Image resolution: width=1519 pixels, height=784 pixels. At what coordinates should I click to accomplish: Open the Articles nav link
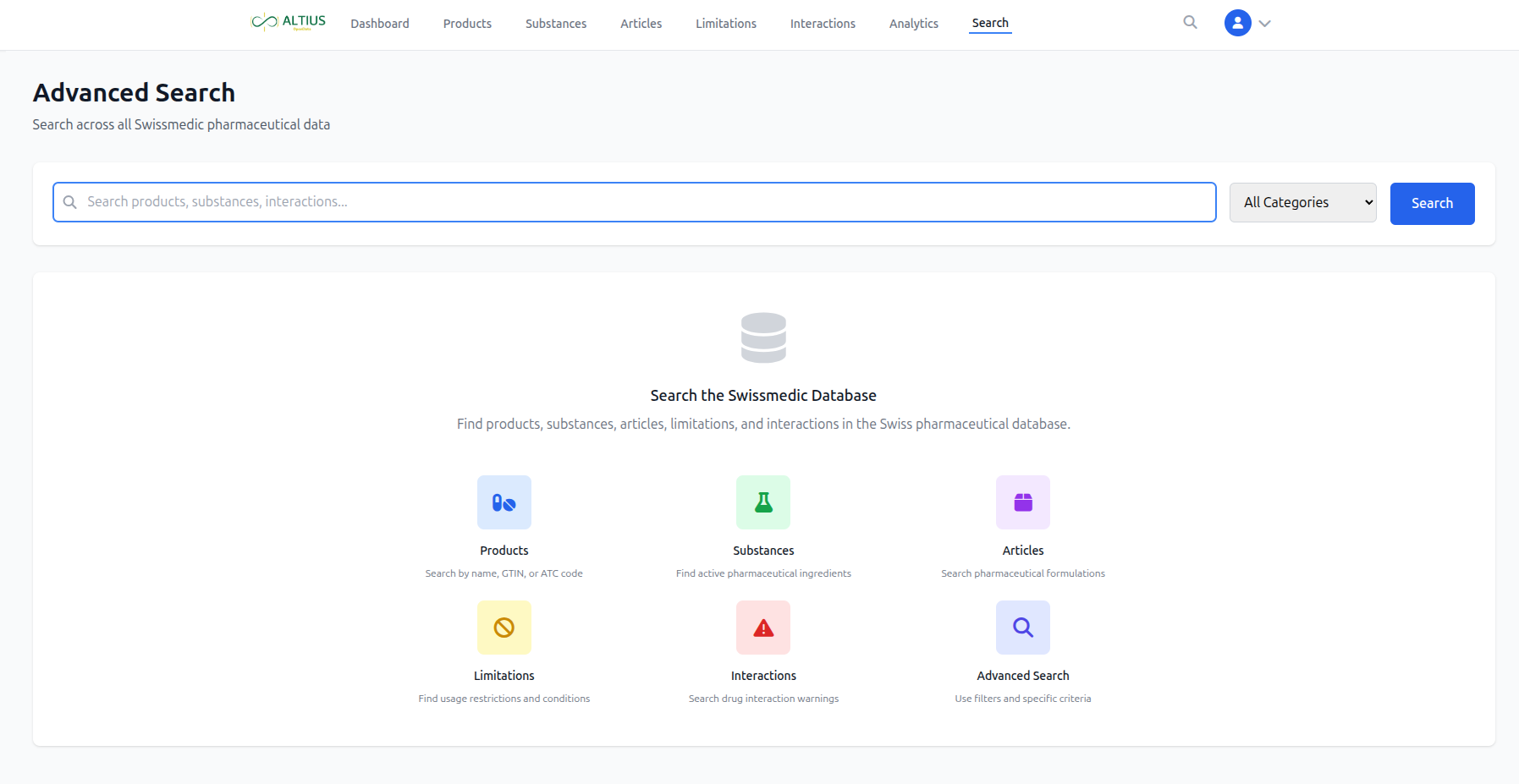coord(641,24)
